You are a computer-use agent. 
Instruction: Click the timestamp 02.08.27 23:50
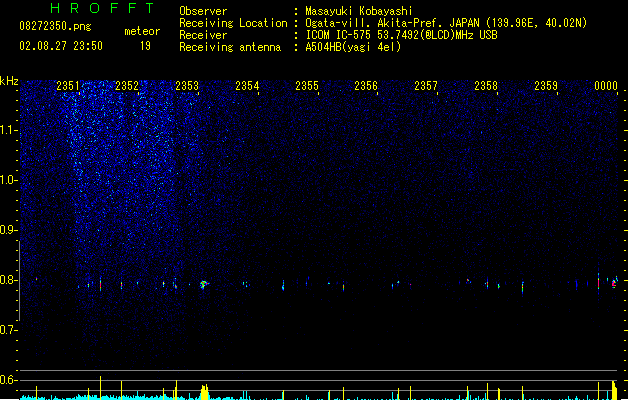(61, 46)
